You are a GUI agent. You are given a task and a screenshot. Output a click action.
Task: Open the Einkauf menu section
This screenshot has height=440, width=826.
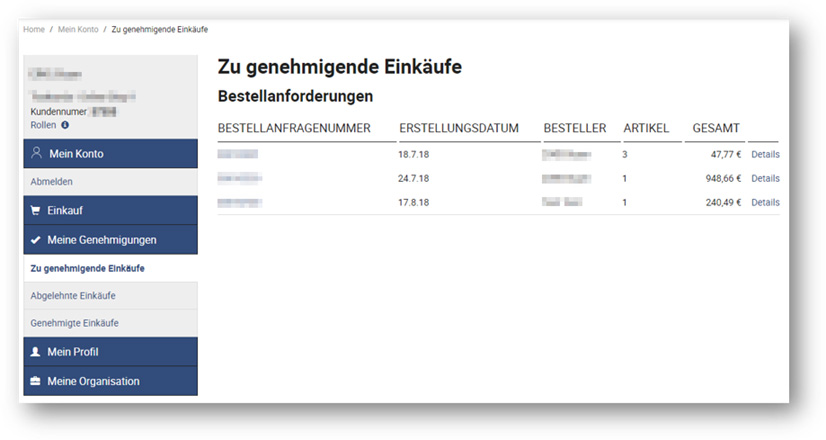click(x=111, y=210)
